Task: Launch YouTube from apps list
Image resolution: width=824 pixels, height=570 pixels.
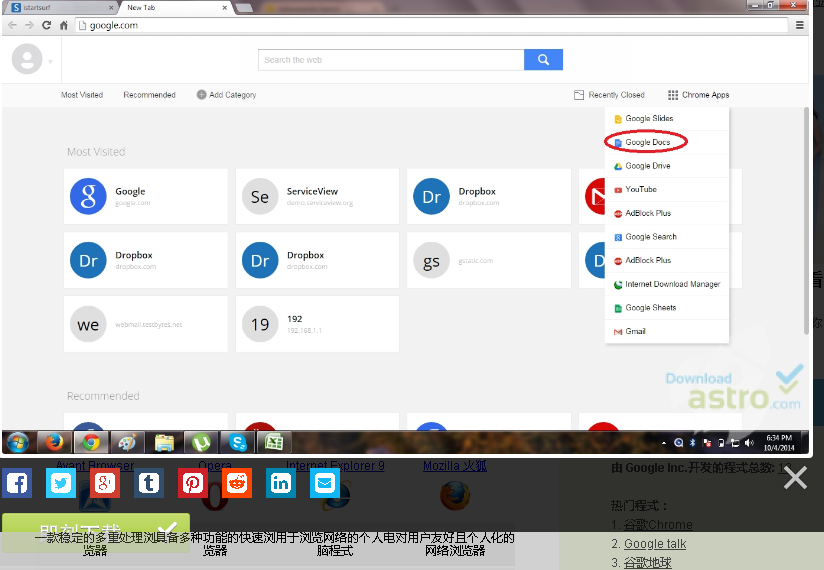Action: tap(667, 190)
